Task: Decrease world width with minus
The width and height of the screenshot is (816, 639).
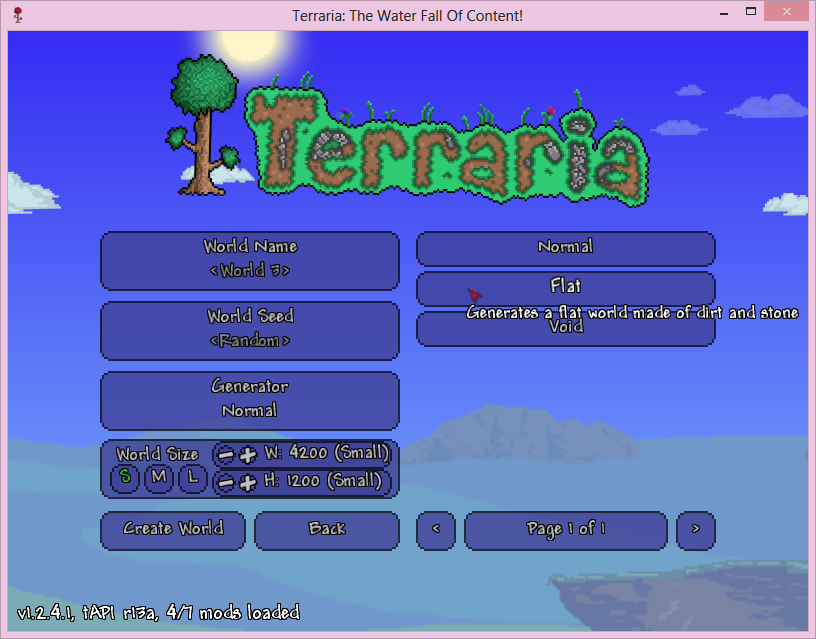Action: [225, 455]
